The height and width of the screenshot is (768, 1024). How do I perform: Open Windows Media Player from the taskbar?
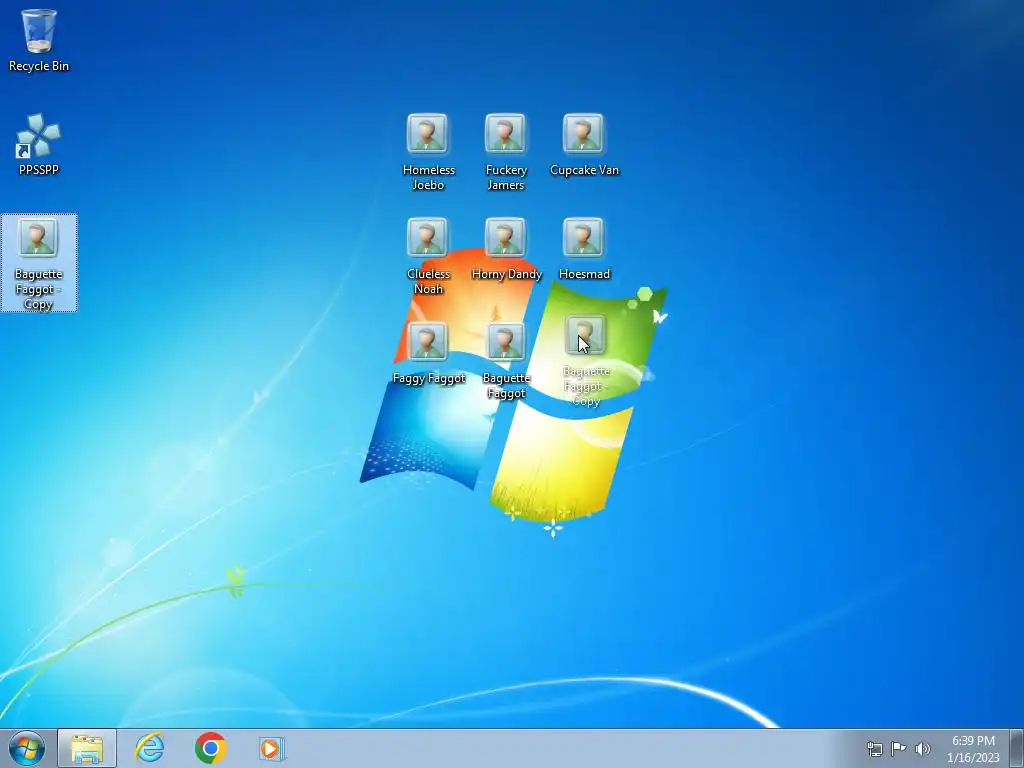click(x=271, y=748)
